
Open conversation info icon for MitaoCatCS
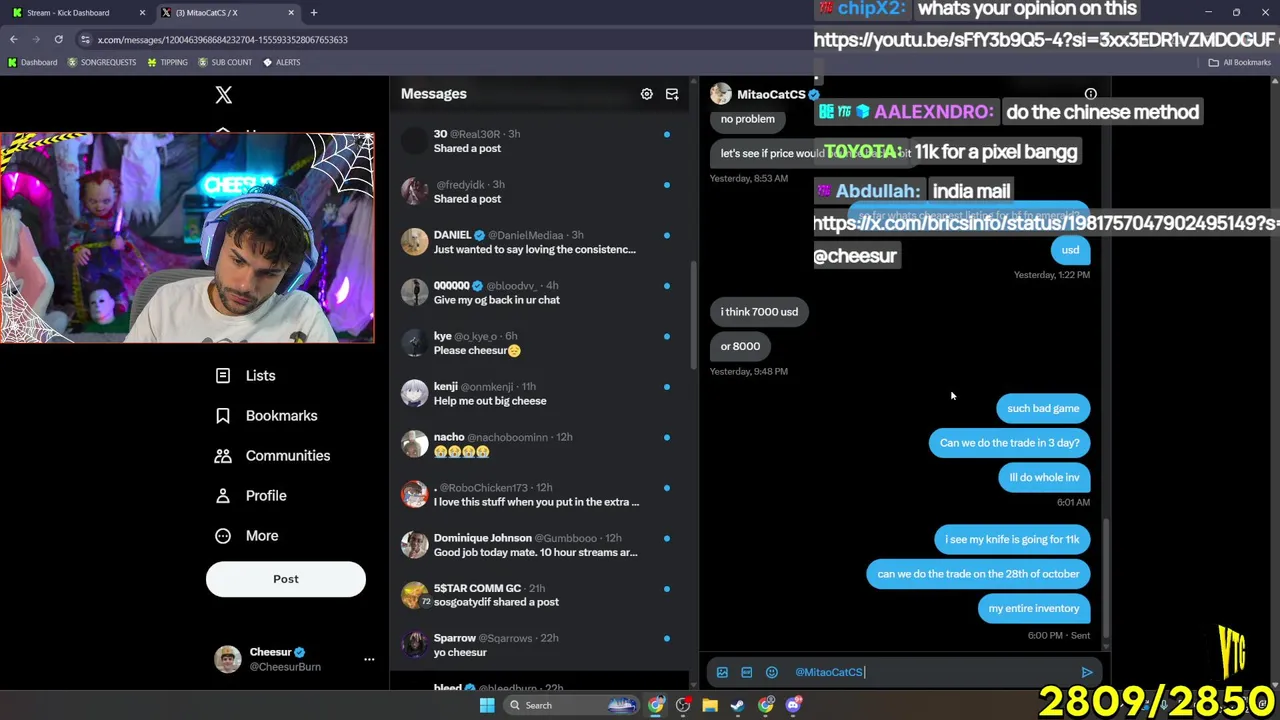click(1091, 94)
